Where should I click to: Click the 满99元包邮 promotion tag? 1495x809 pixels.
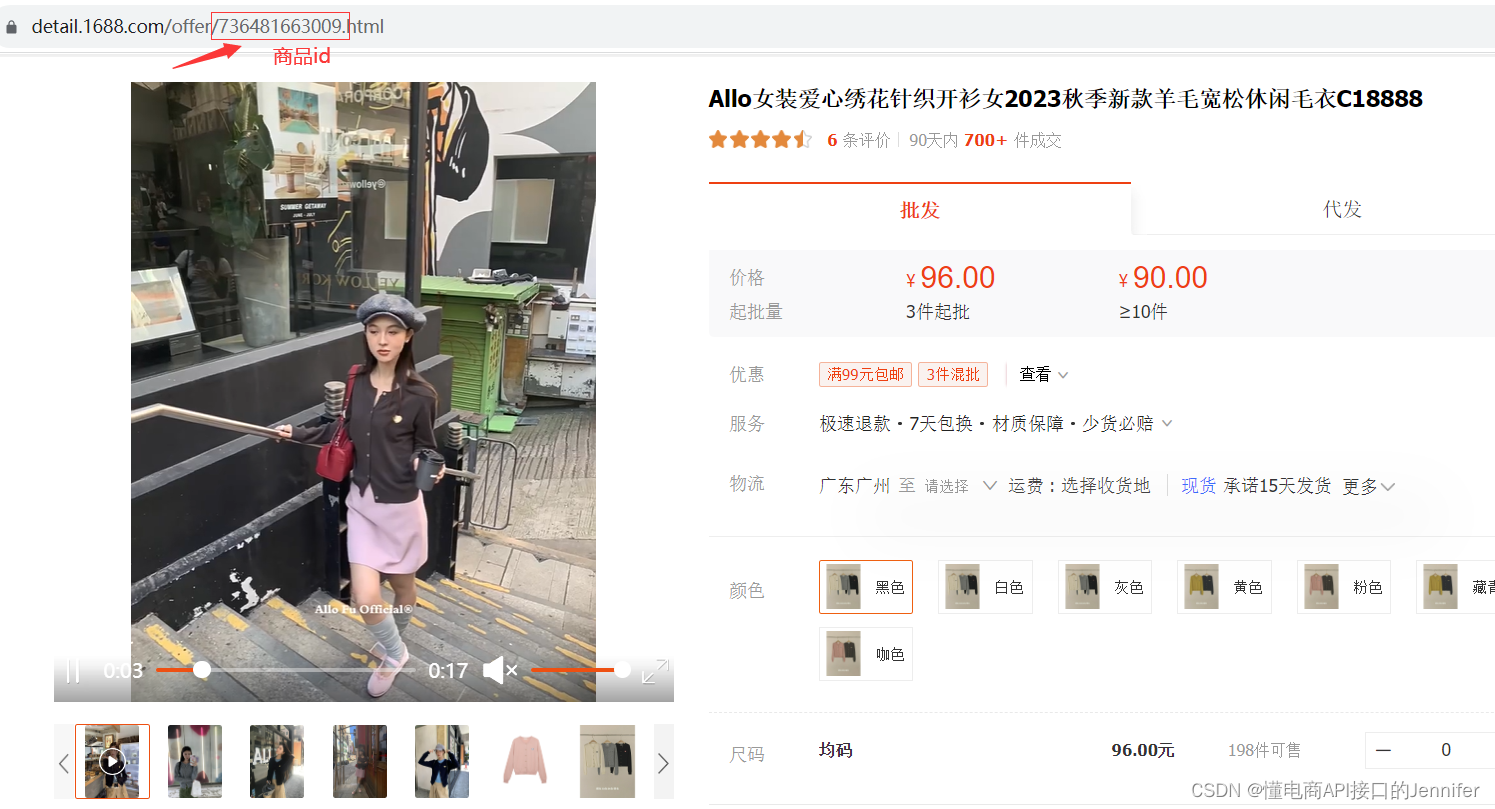[864, 373]
